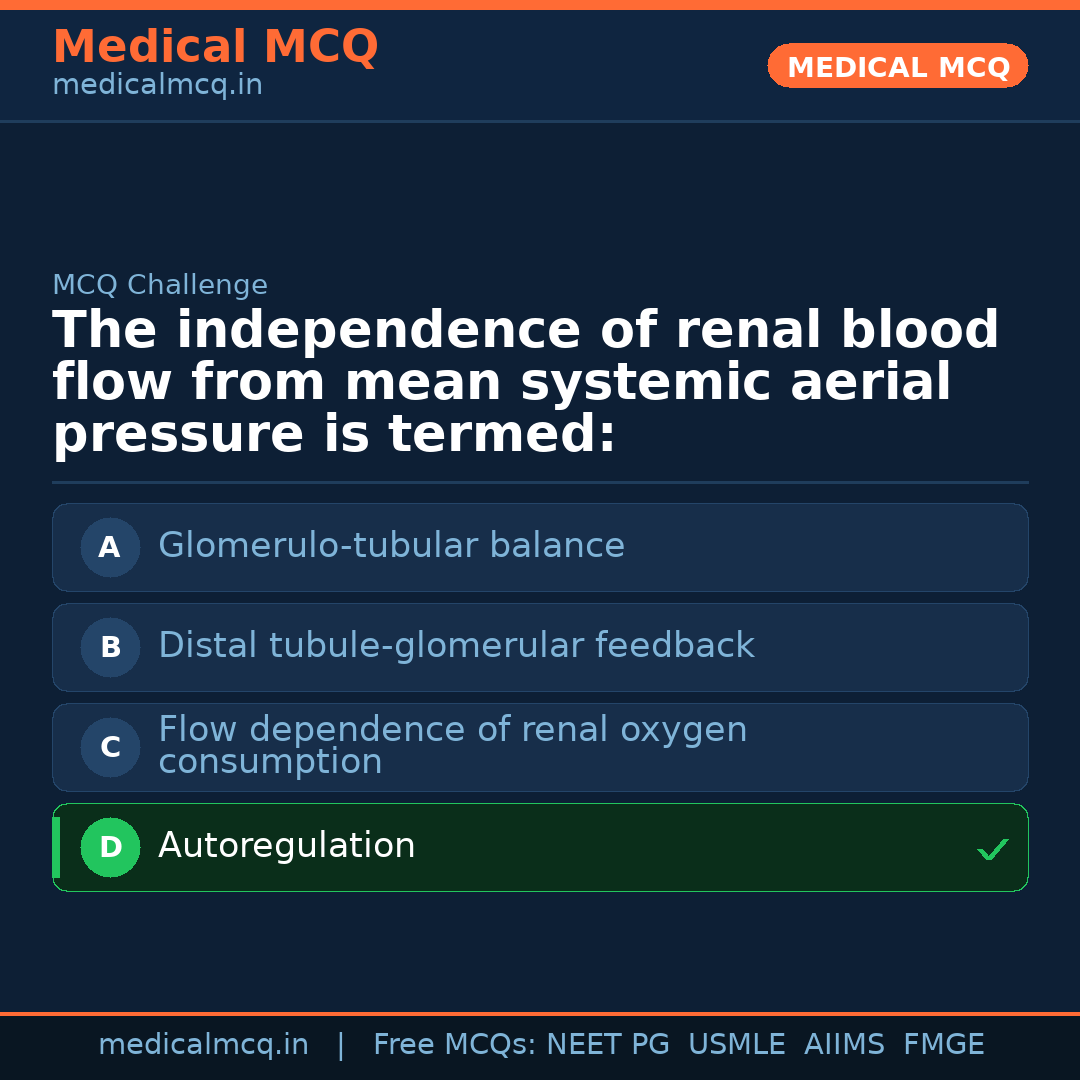Click the orange MEDICAL MCQ badge
The height and width of the screenshot is (1080, 1080).
pyautogui.click(x=897, y=67)
